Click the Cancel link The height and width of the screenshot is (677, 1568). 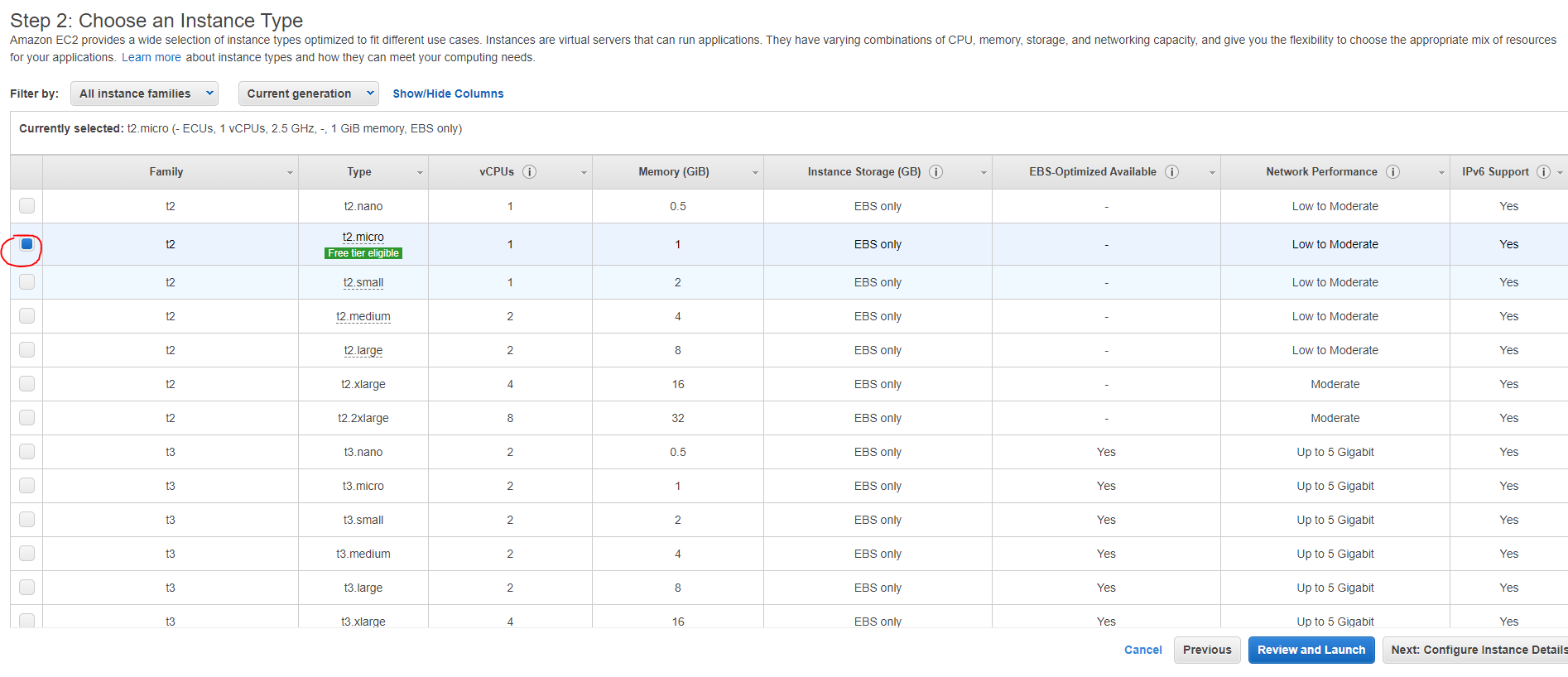pyautogui.click(x=1142, y=650)
